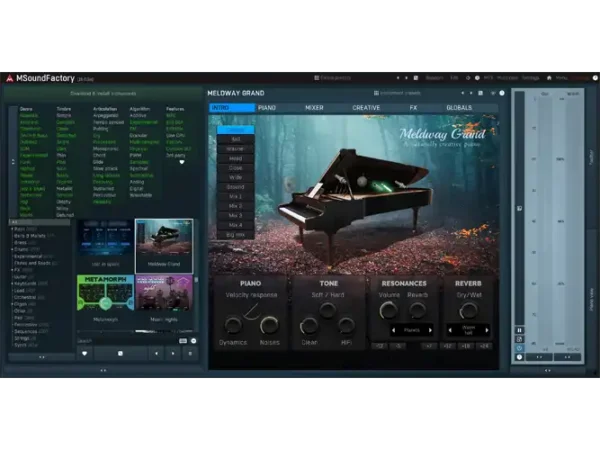Click the heart filter under Features tags
Viewport: 600px width, 450px height.
coord(182,162)
